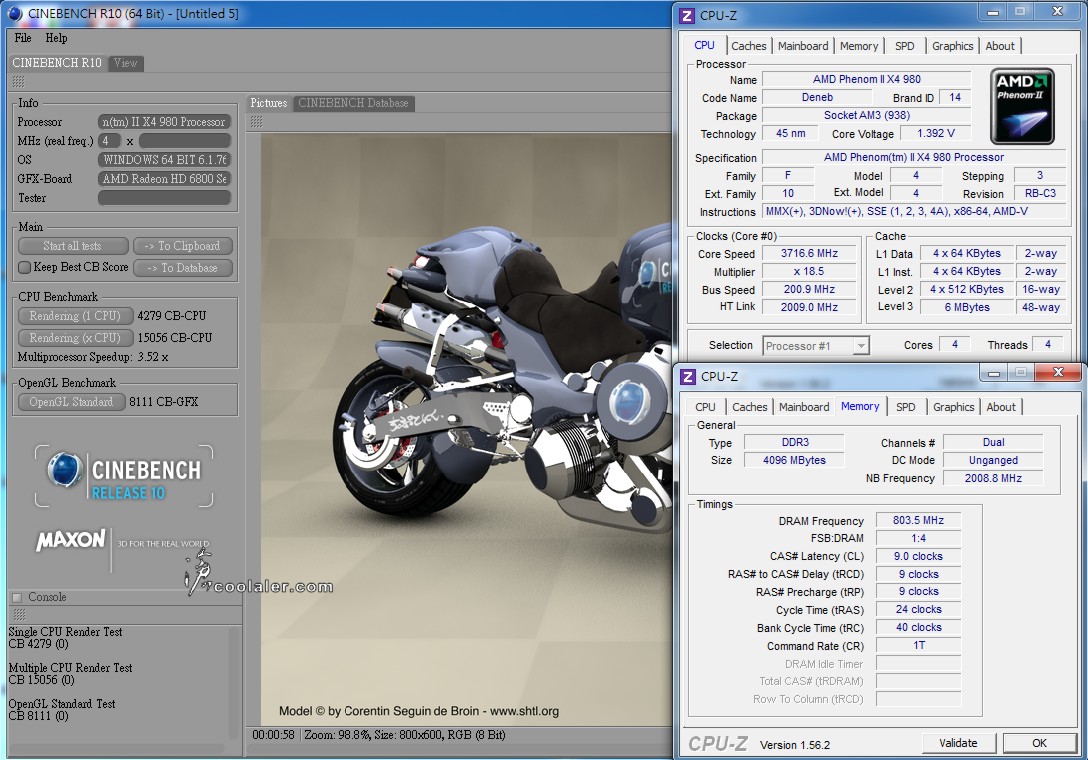Open Caches tab in top CPU-Z window
Image resolution: width=1088 pixels, height=760 pixels.
point(749,46)
